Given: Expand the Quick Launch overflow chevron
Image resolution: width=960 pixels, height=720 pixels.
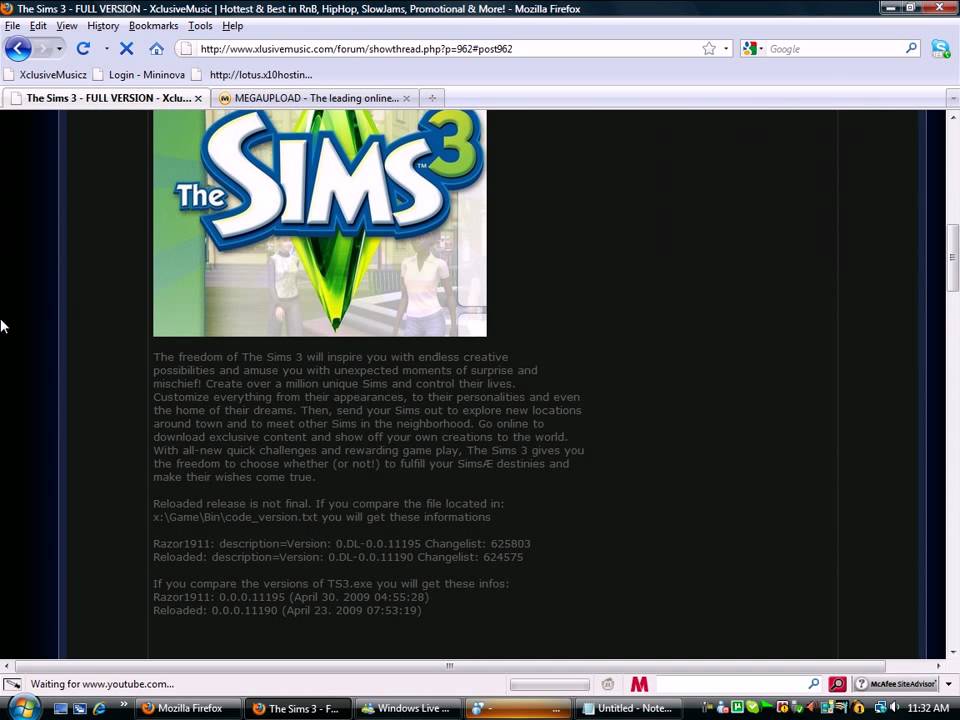Looking at the screenshot, I should [123, 704].
